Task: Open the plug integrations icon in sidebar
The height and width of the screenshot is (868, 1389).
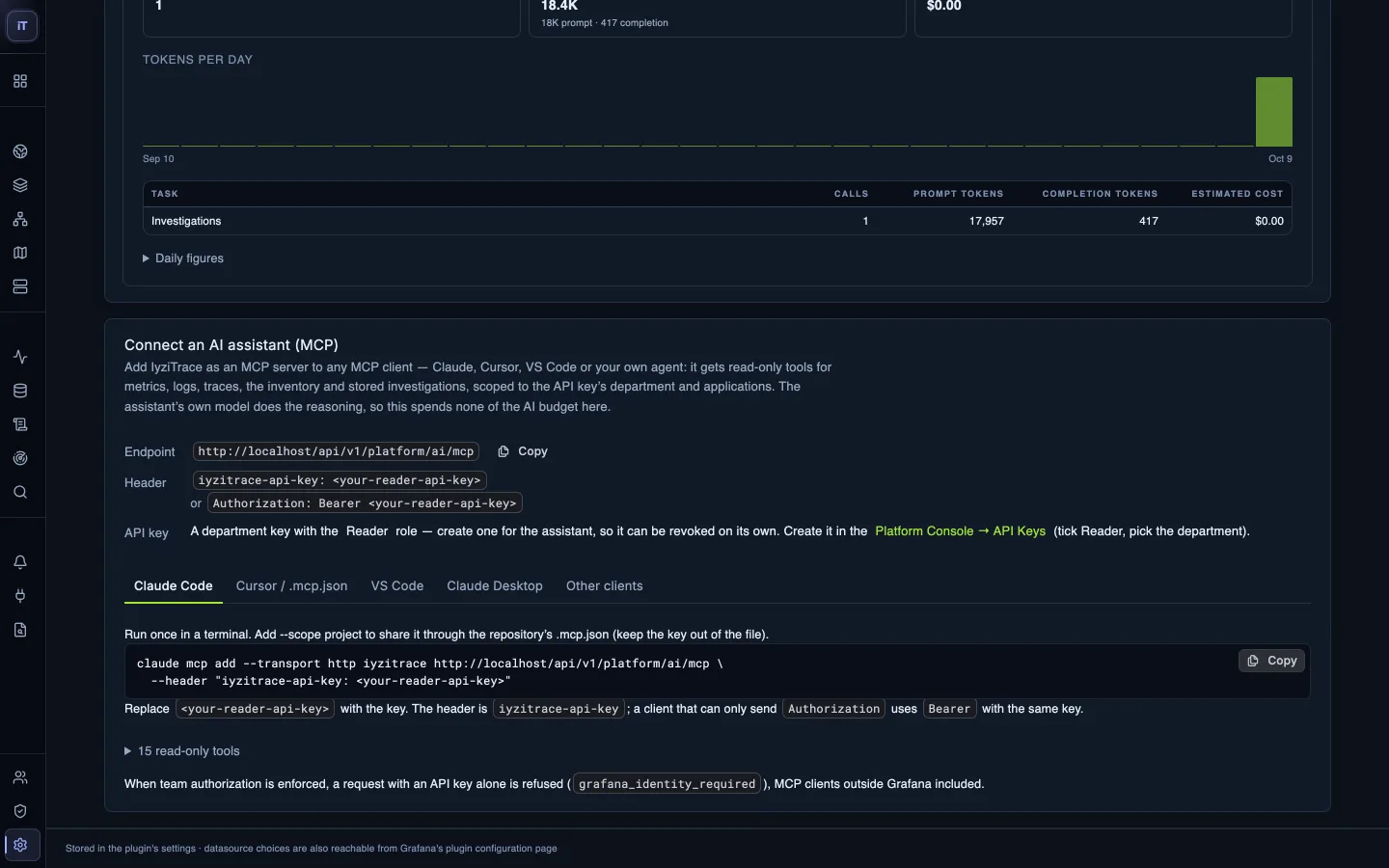Action: [20, 596]
